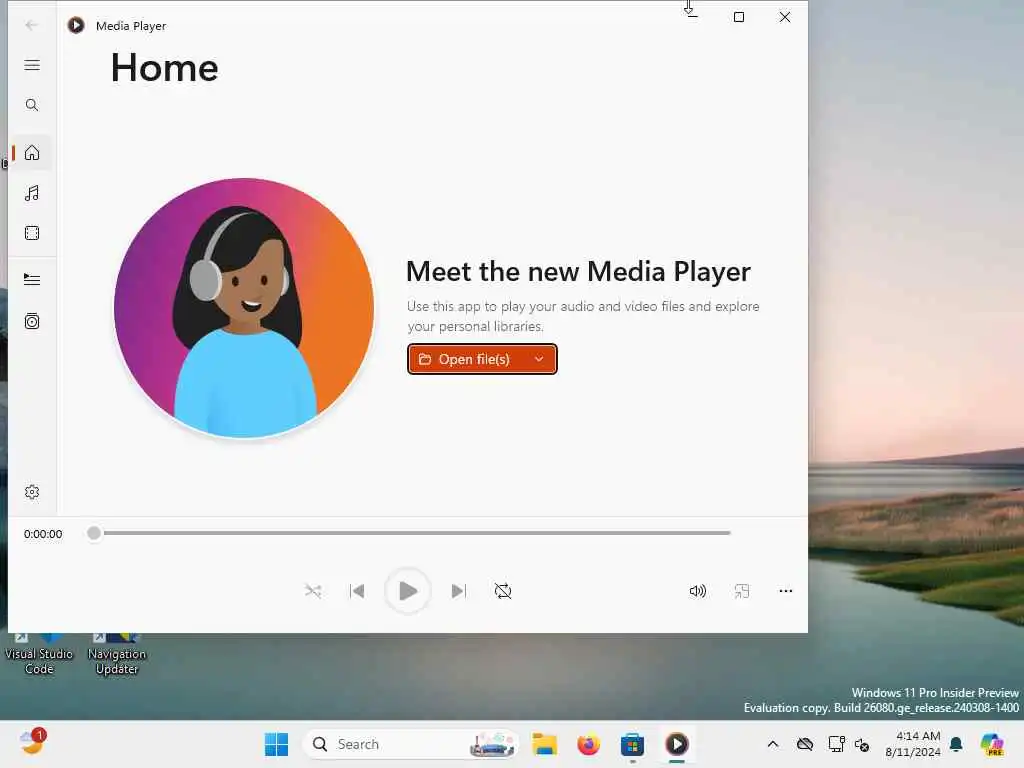Click the Home page heading
The width and height of the screenshot is (1024, 768).
165,68
